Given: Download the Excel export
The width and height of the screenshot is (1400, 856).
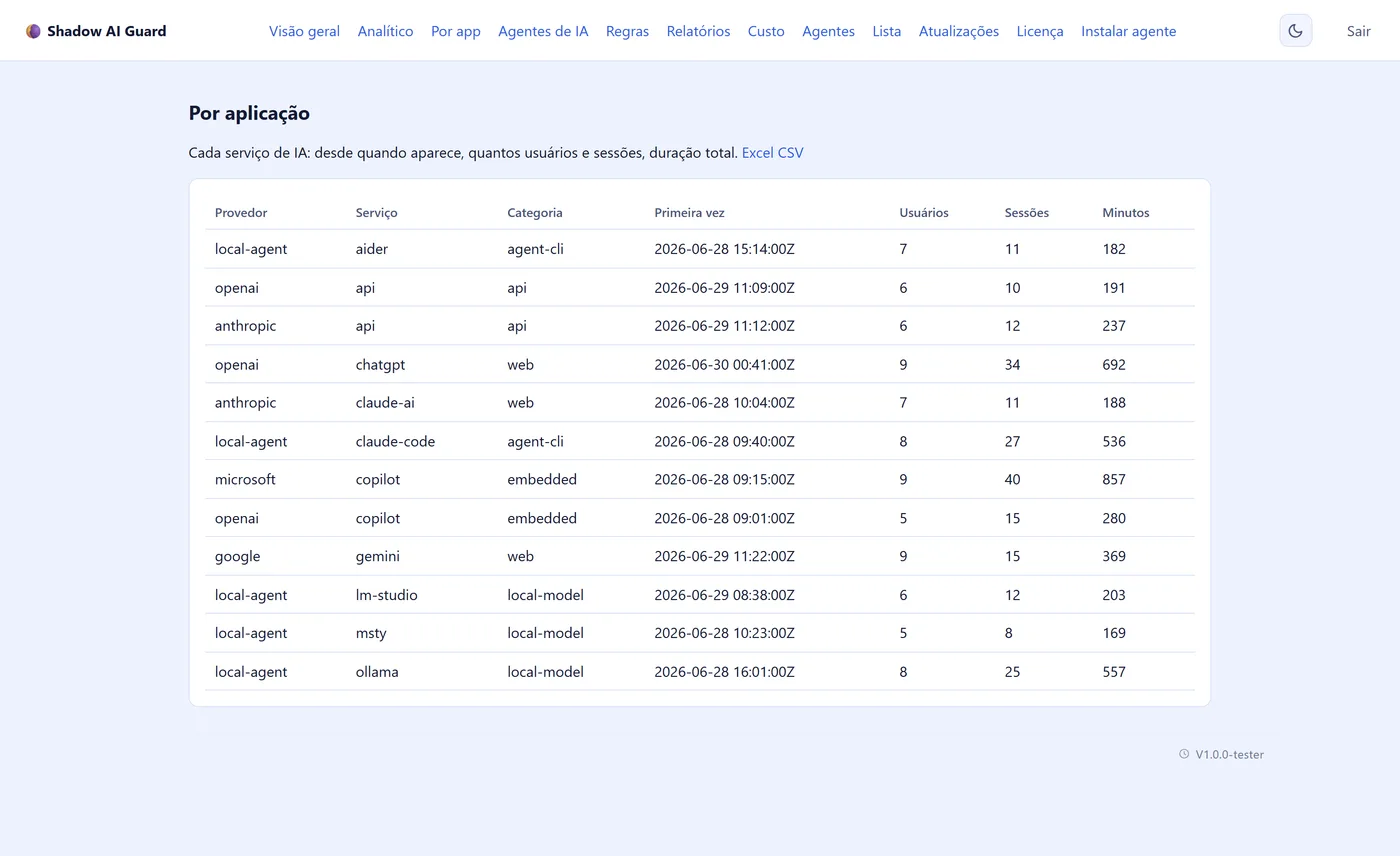Looking at the screenshot, I should [x=758, y=153].
